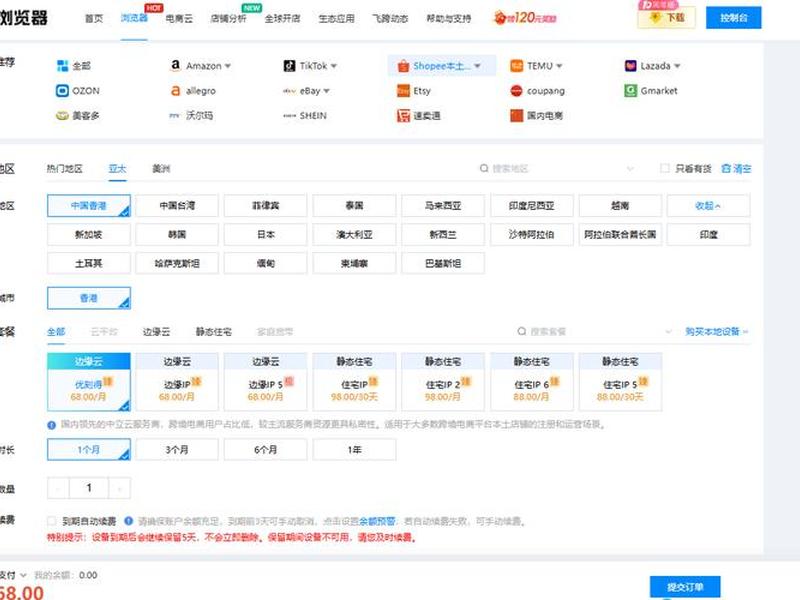This screenshot has width=800, height=600.
Task: Select the 住宅IP 98.00/30天 package card
Action: tap(354, 382)
